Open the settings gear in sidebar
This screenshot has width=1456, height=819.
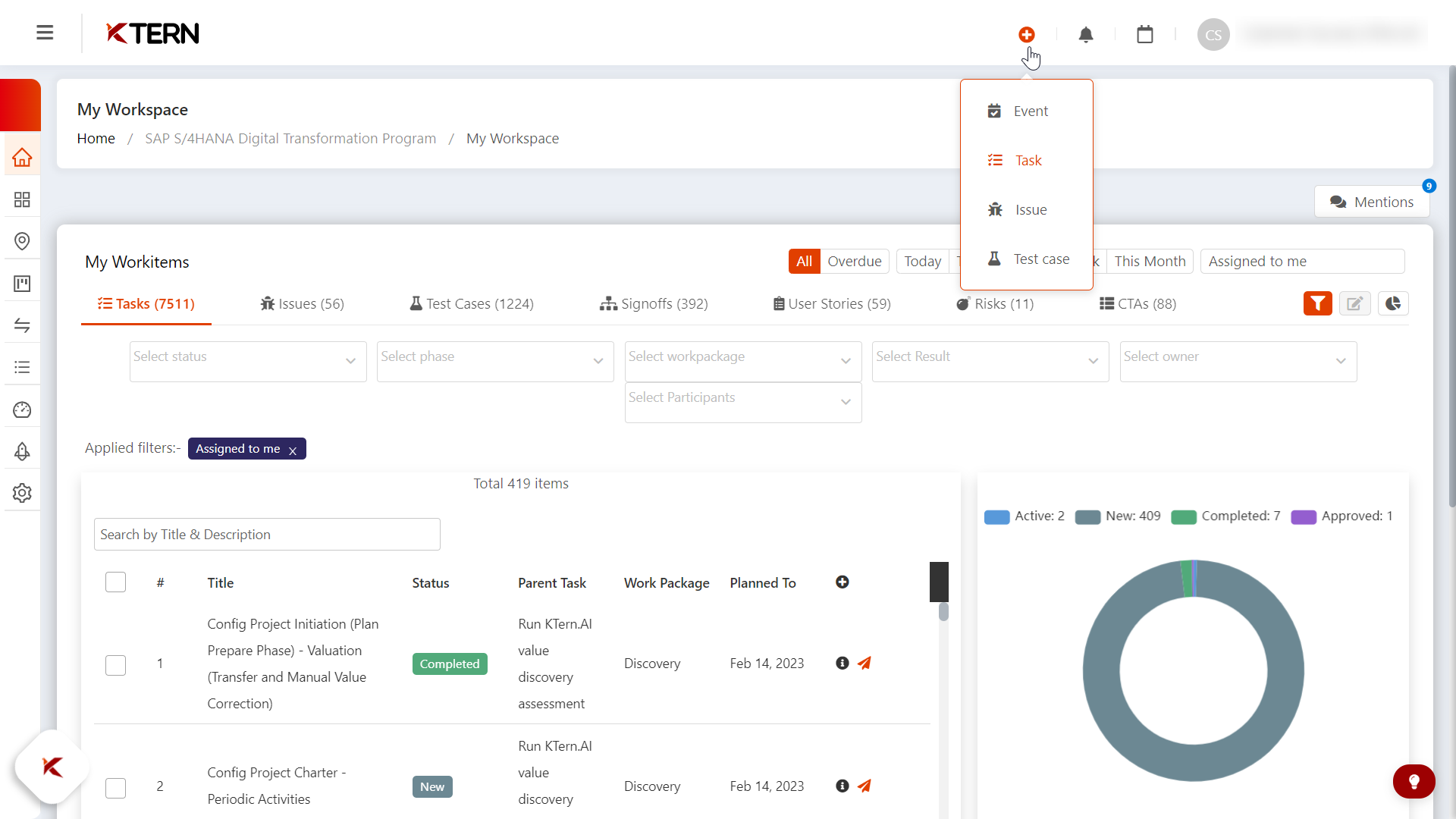(x=22, y=493)
